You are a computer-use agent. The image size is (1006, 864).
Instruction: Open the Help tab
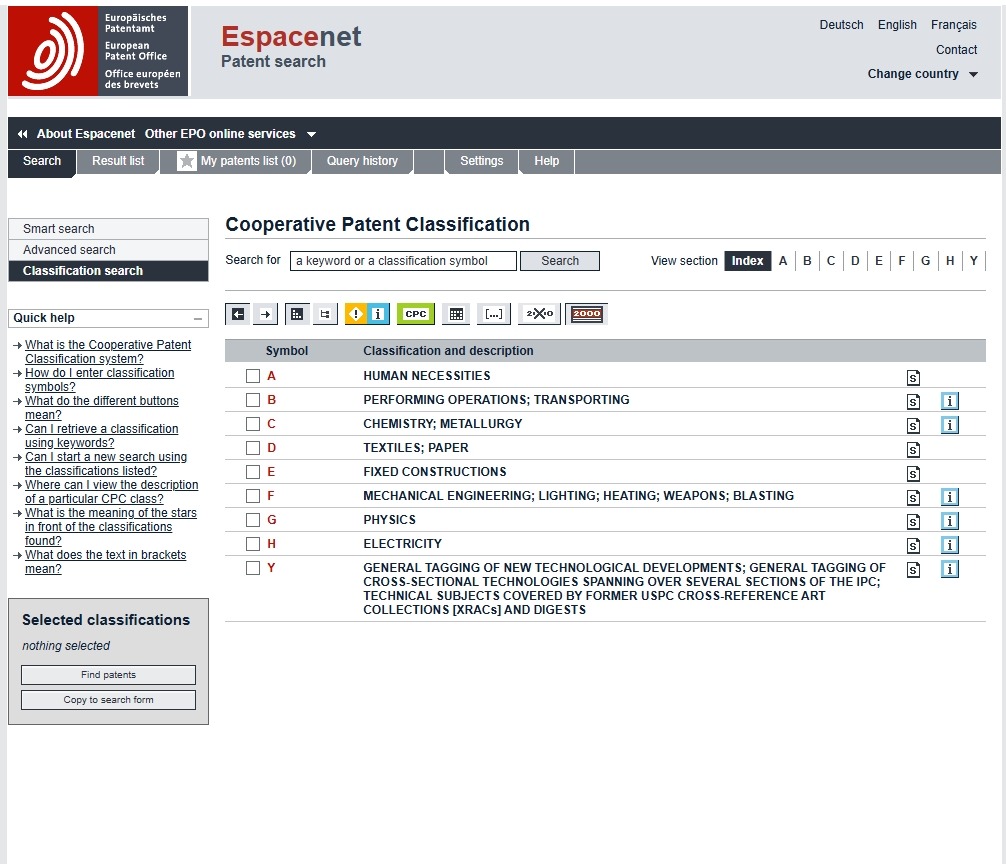click(547, 161)
